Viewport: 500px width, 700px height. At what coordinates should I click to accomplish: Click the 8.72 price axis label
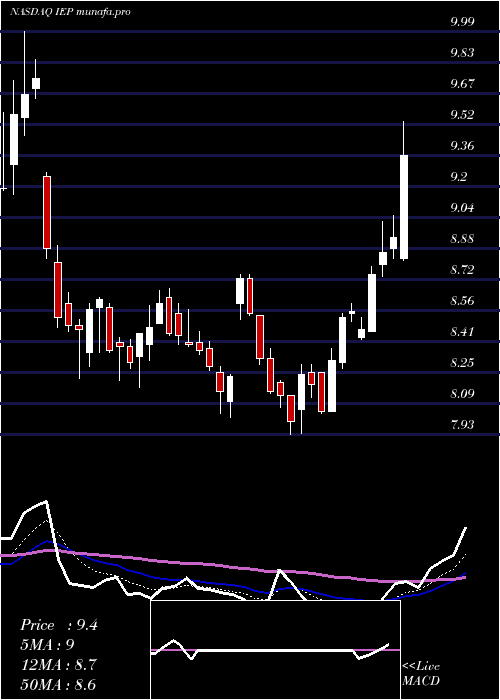coord(462,270)
